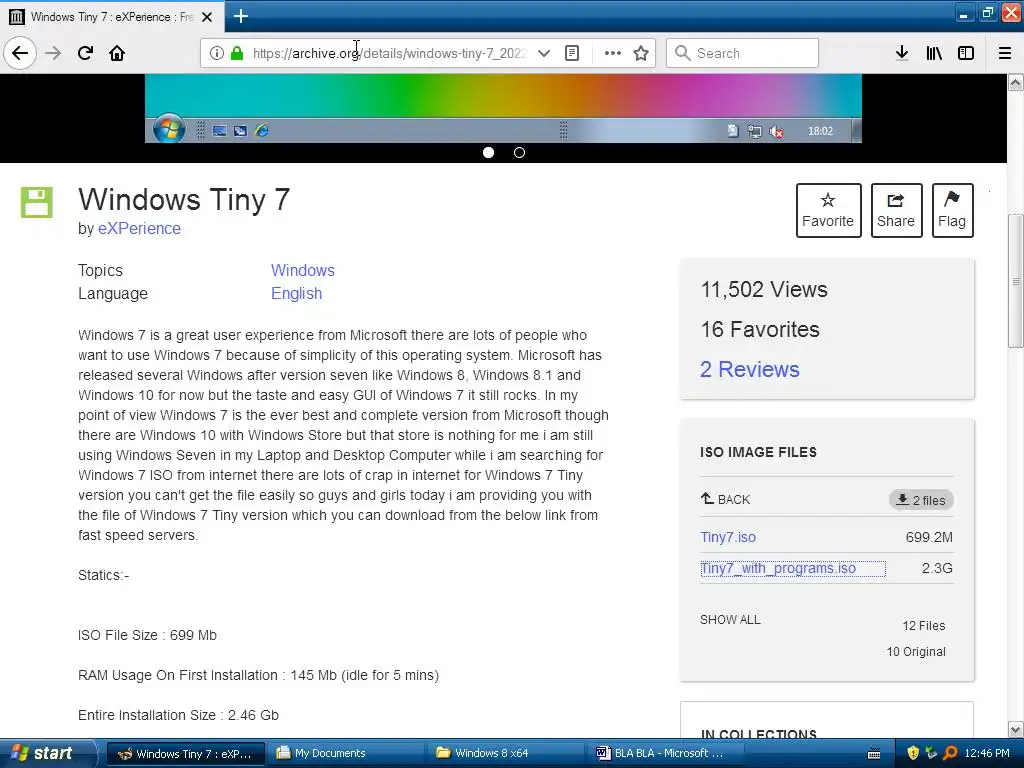Click the taskbar clock 12:46 PM

click(x=987, y=753)
